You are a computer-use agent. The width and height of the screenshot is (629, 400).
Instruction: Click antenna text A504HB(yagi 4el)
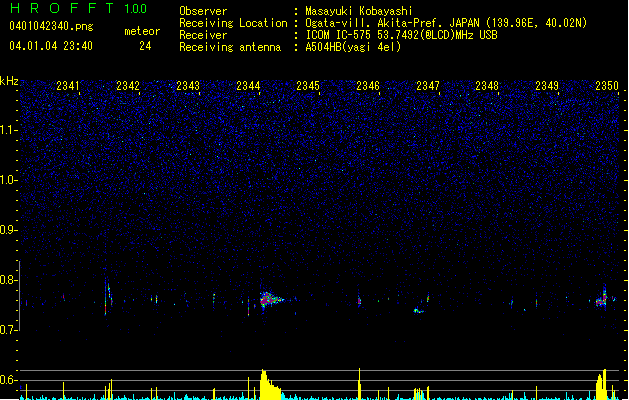tap(353, 47)
